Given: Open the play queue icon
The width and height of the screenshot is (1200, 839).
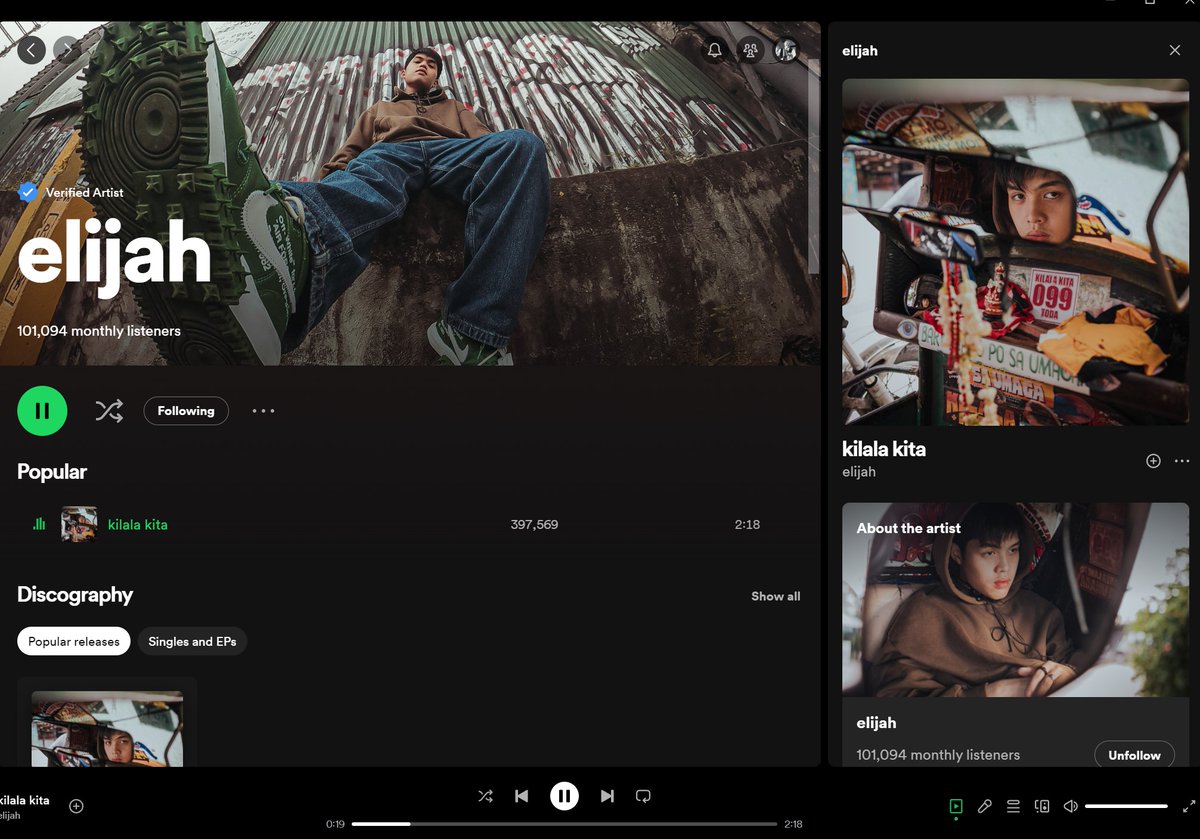Looking at the screenshot, I should (1013, 806).
